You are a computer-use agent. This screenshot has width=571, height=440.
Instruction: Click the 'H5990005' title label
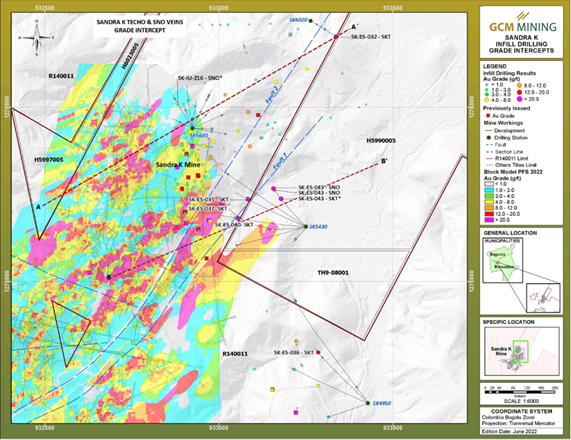[x=381, y=141]
